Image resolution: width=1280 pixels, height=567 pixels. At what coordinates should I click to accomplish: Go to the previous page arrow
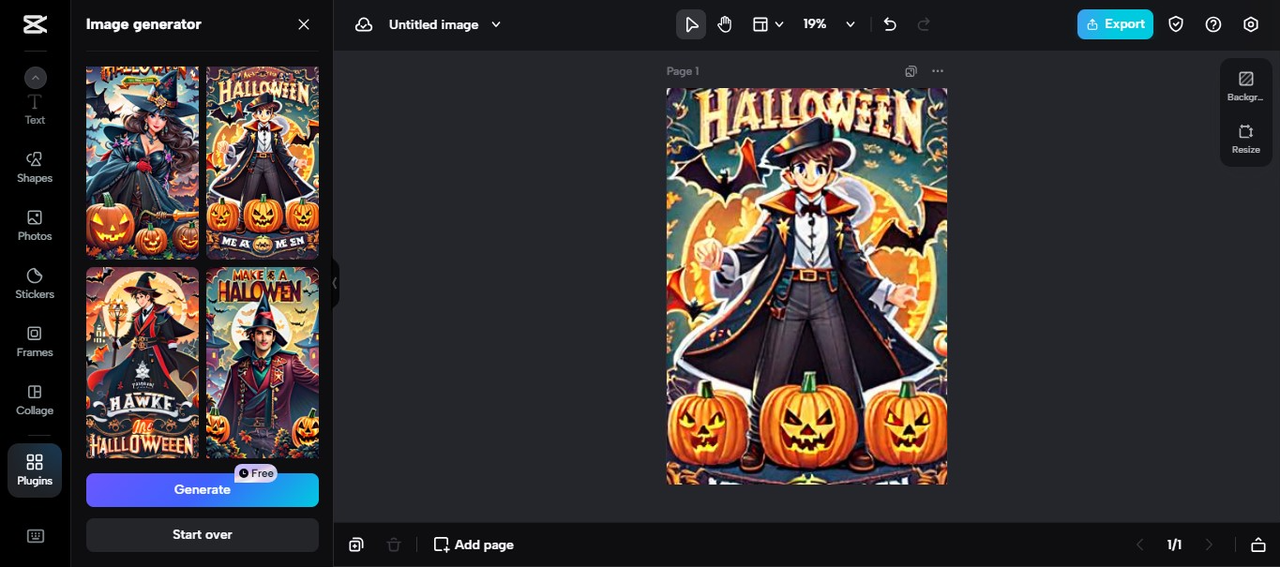pyautogui.click(x=1140, y=545)
